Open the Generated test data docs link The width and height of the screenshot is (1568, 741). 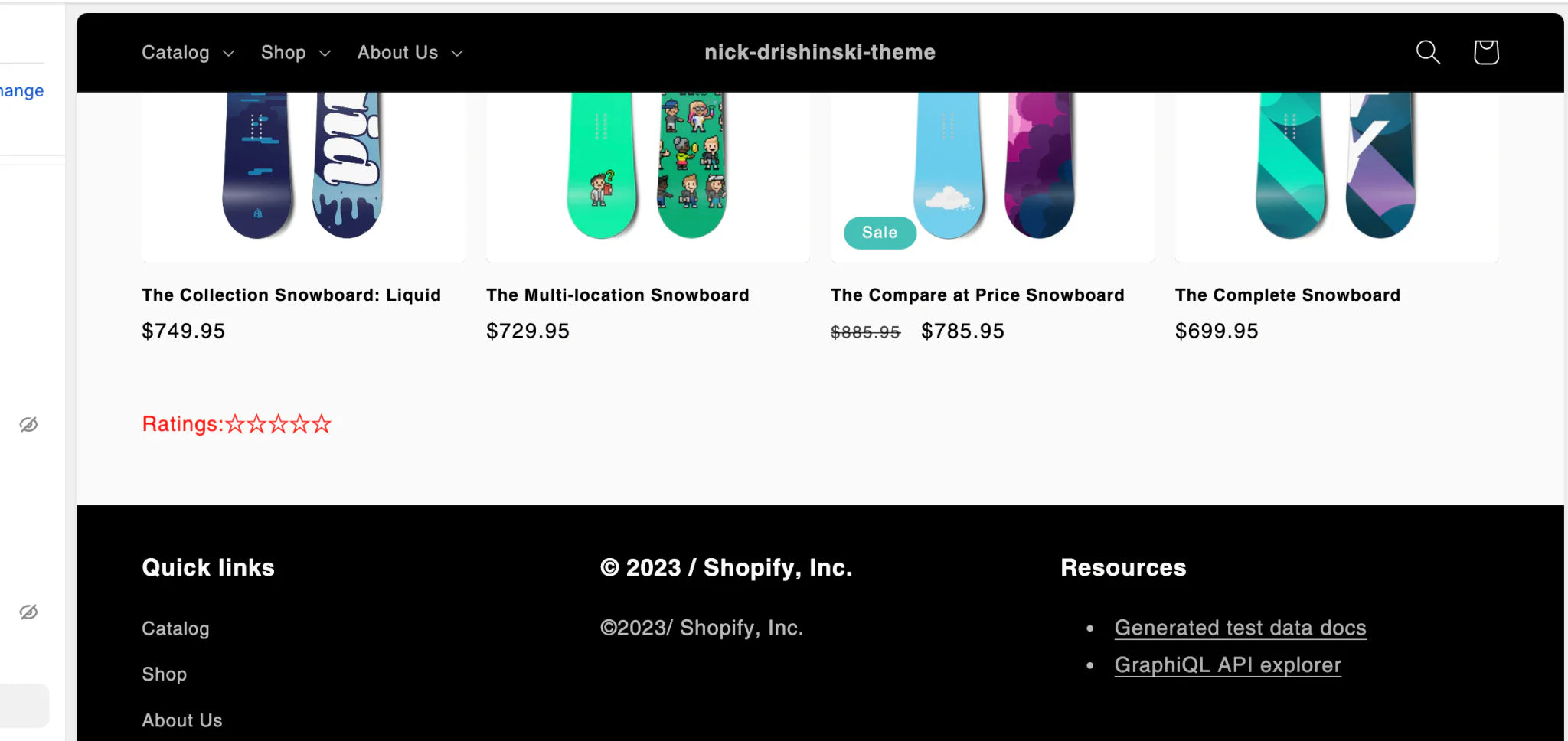click(x=1240, y=628)
